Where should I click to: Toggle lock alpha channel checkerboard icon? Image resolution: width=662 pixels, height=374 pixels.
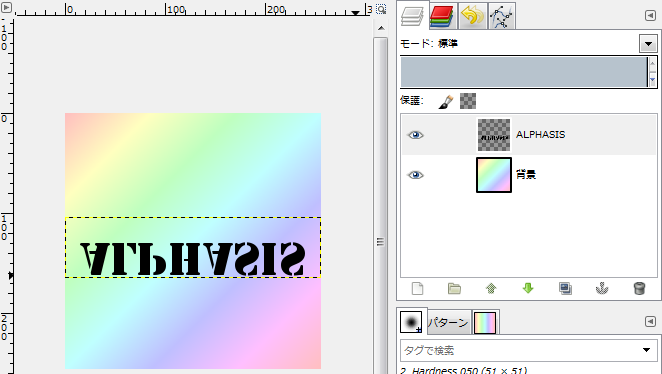(x=468, y=101)
